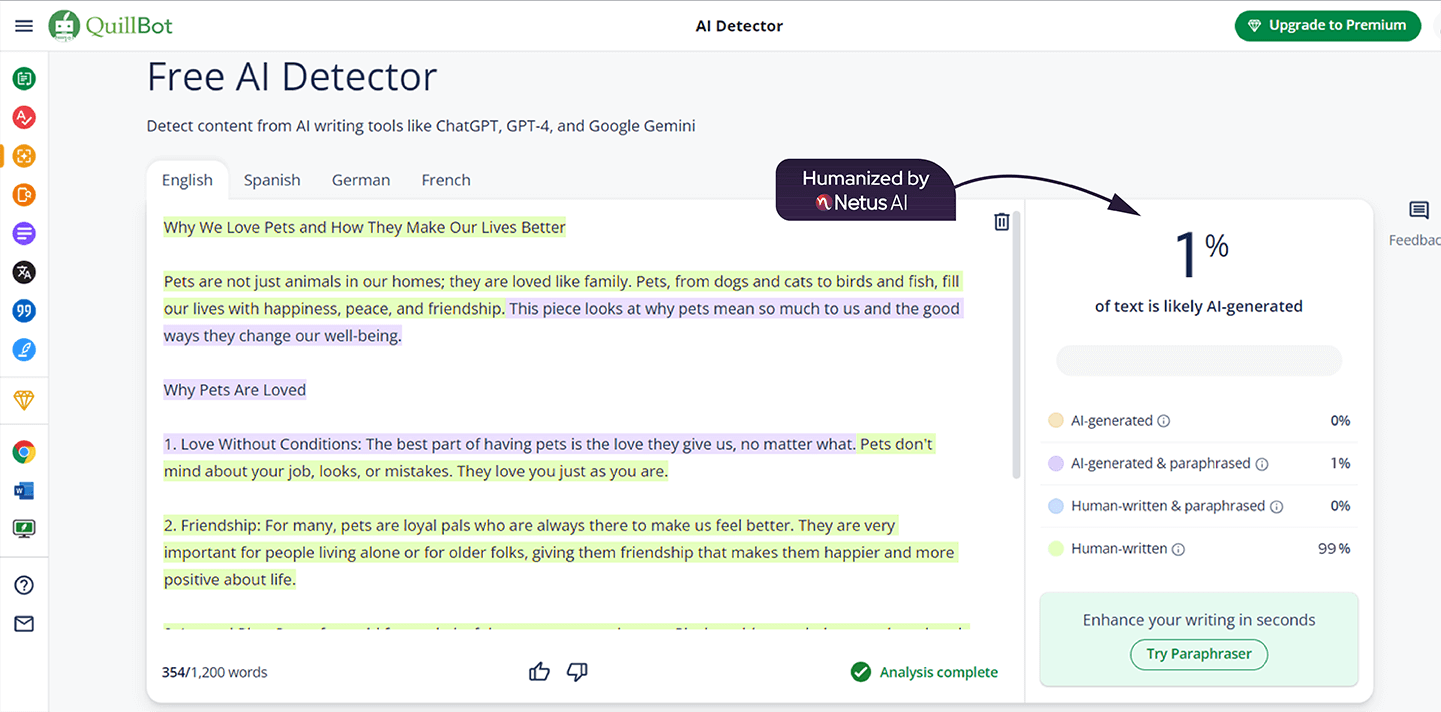Open the Translator sidebar icon
Image resolution: width=1441 pixels, height=712 pixels.
tap(24, 272)
